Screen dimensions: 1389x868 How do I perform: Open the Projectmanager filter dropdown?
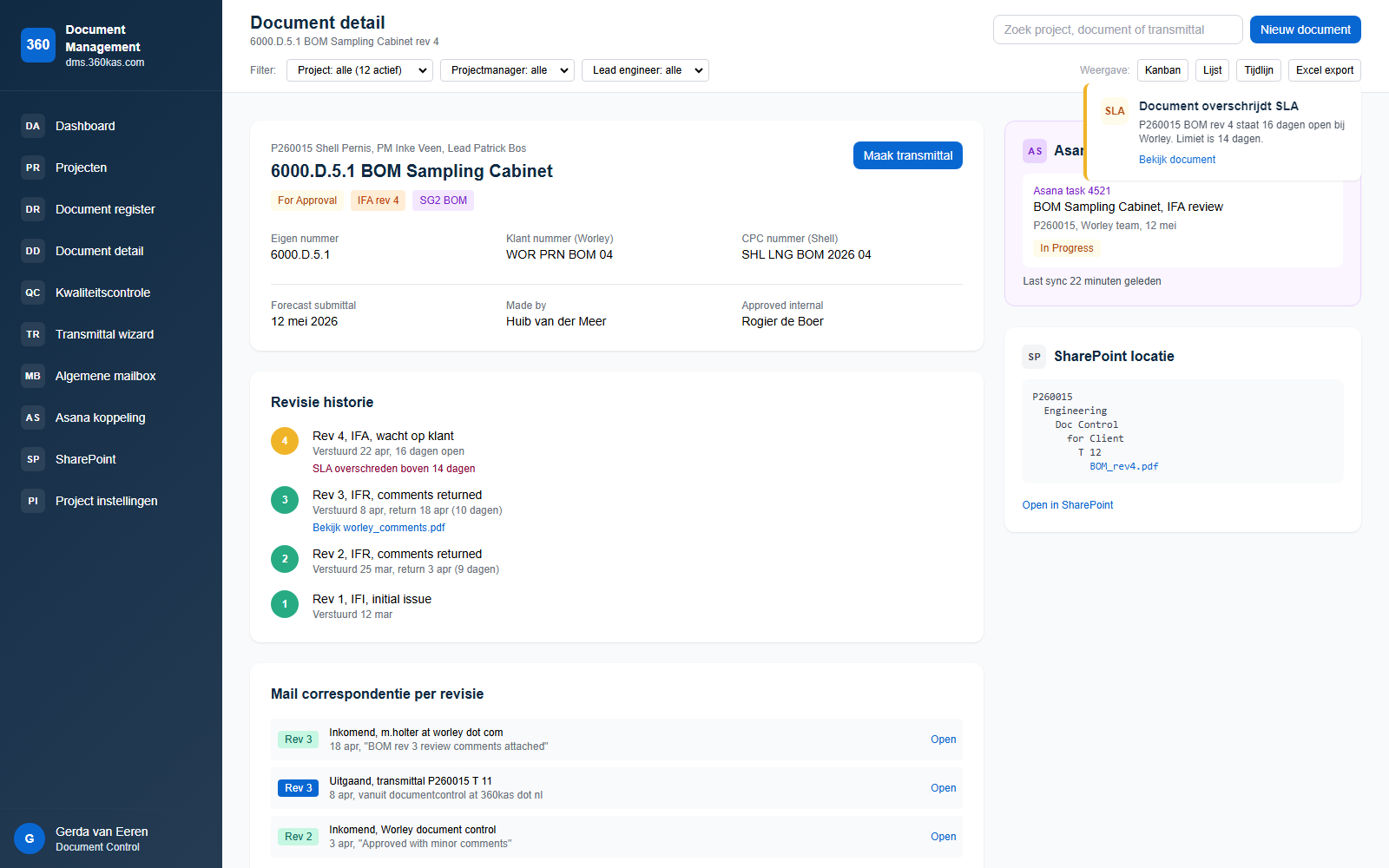[508, 70]
